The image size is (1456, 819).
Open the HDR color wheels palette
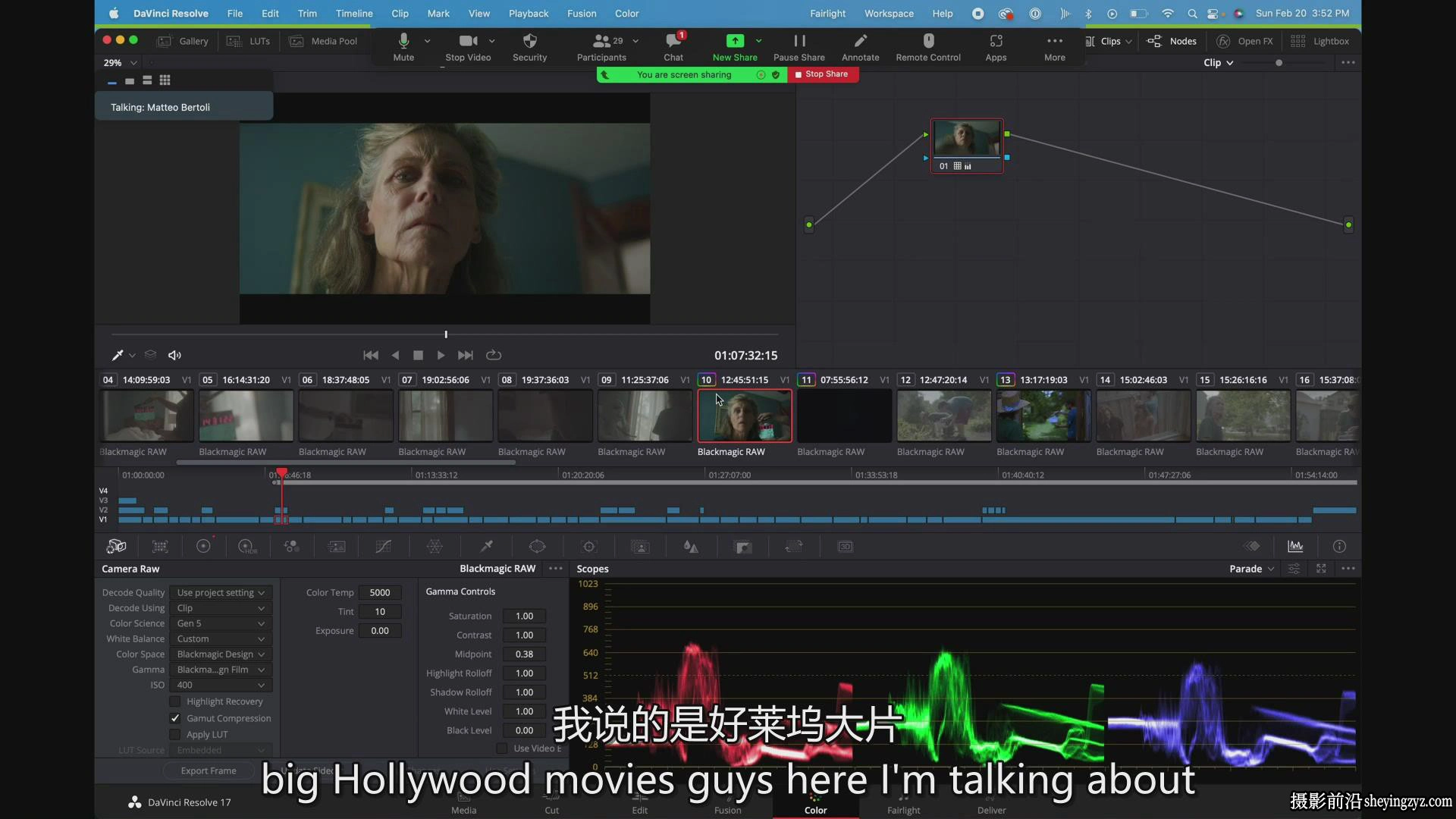pos(247,546)
